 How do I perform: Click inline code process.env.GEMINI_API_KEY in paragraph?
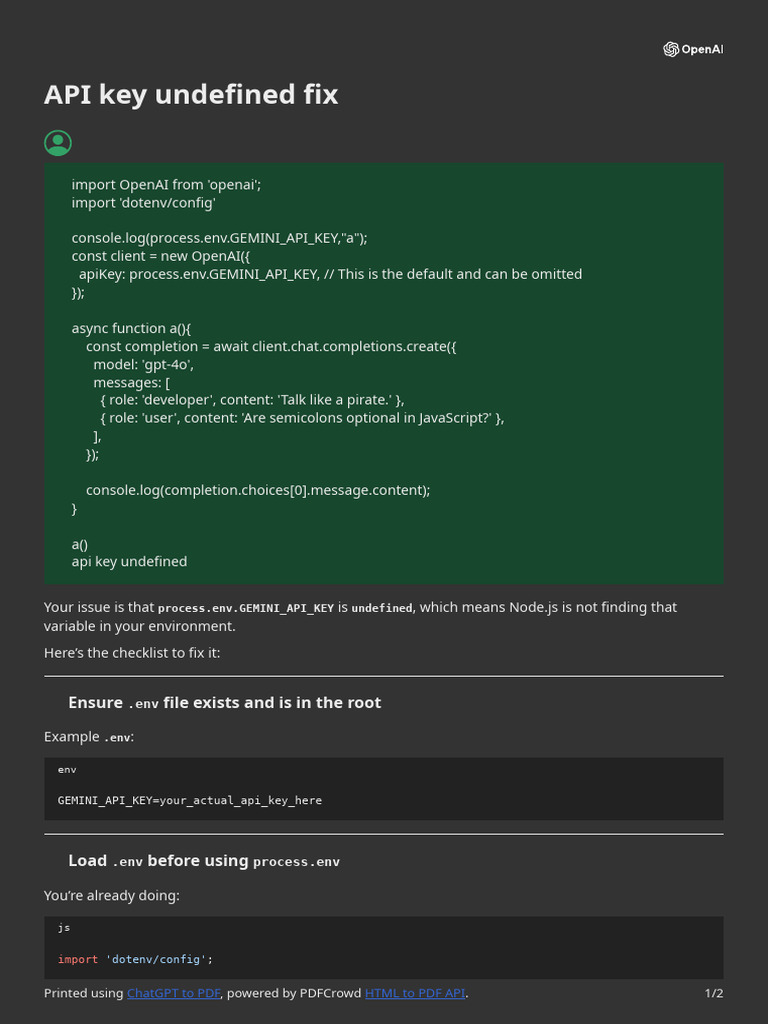pyautogui.click(x=246, y=608)
